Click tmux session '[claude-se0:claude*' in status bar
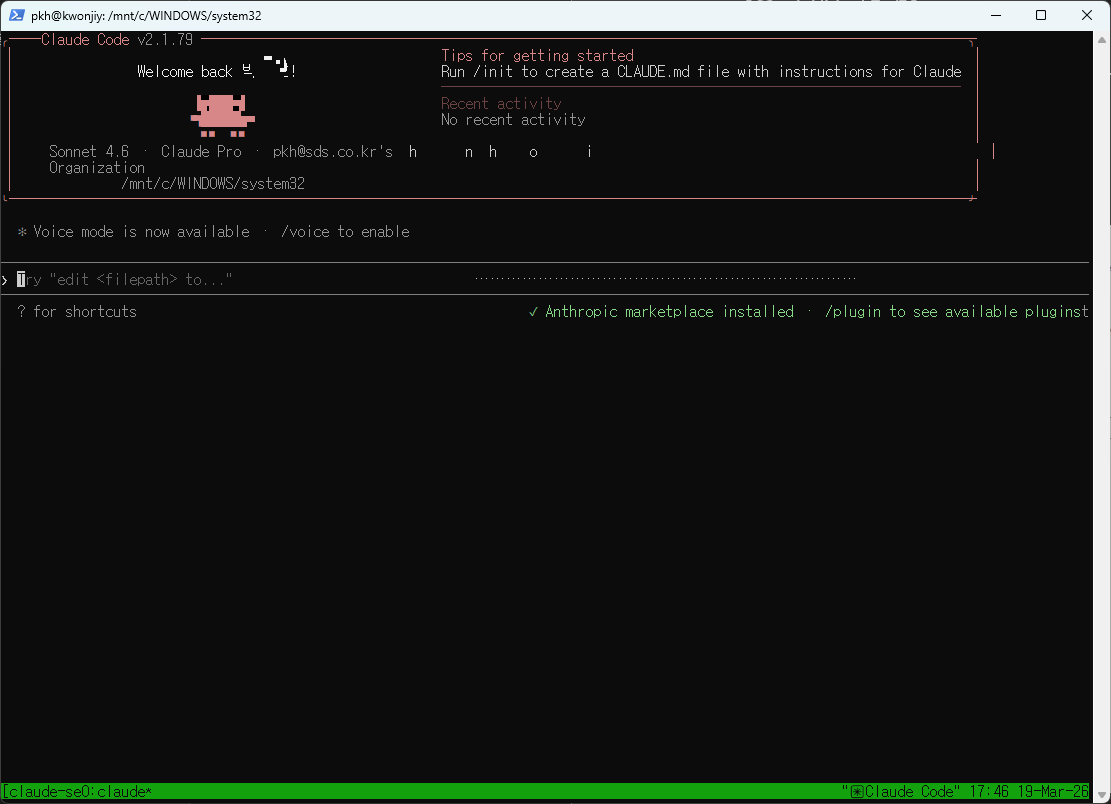 pyautogui.click(x=77, y=791)
